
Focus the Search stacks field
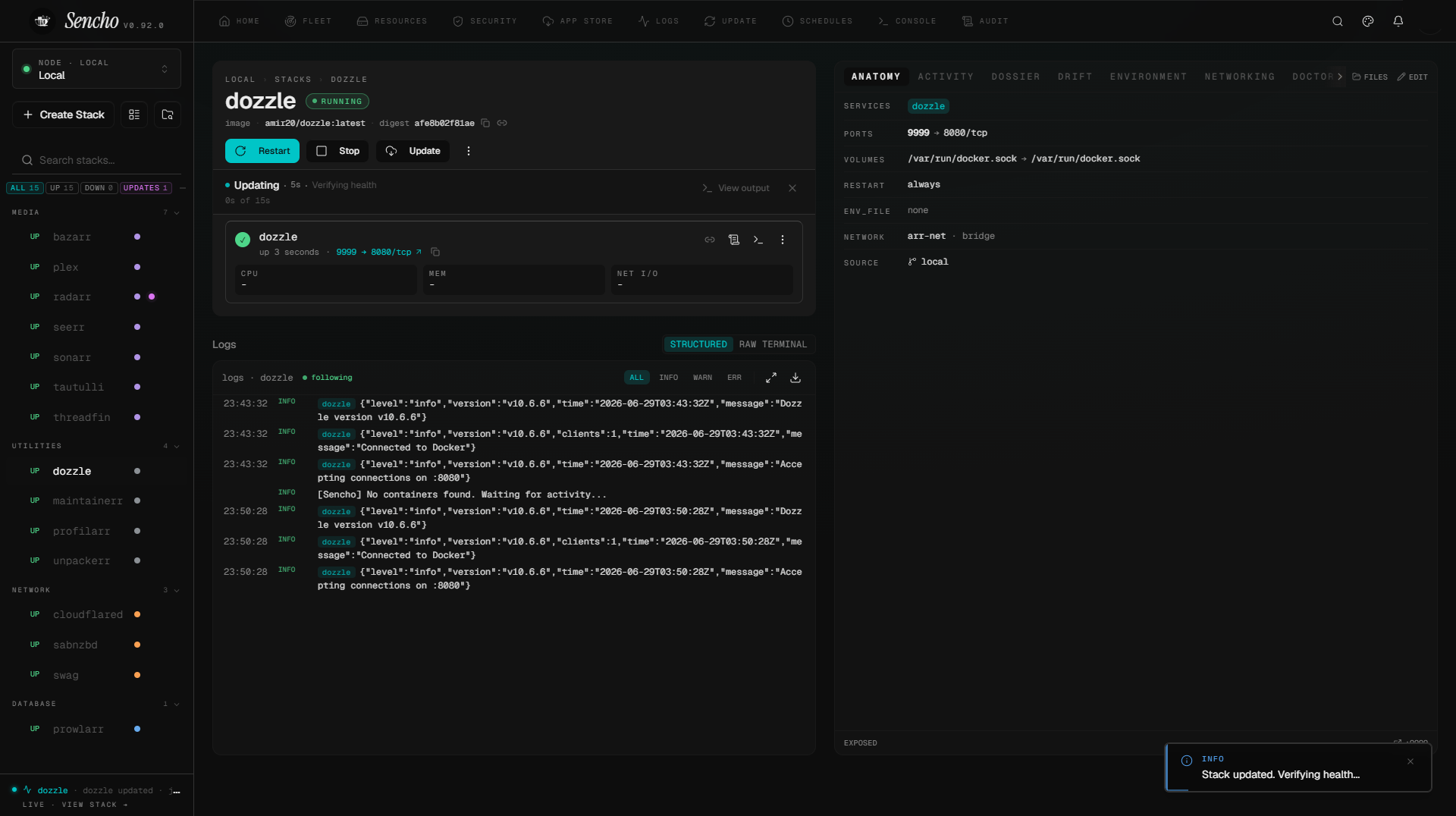tap(96, 160)
